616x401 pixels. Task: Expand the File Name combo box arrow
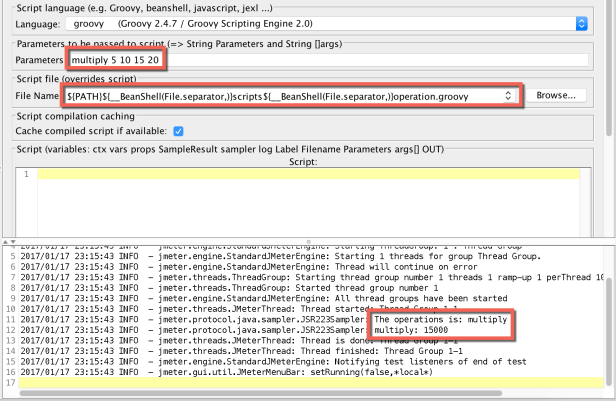pos(510,95)
